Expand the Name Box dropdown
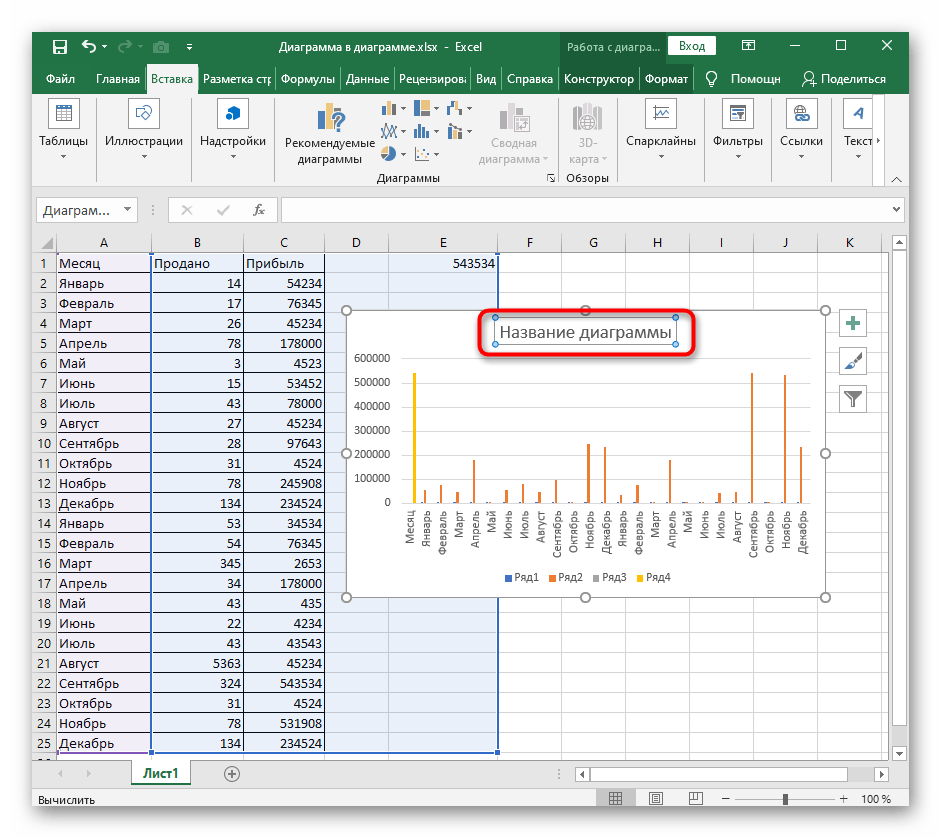 click(127, 210)
